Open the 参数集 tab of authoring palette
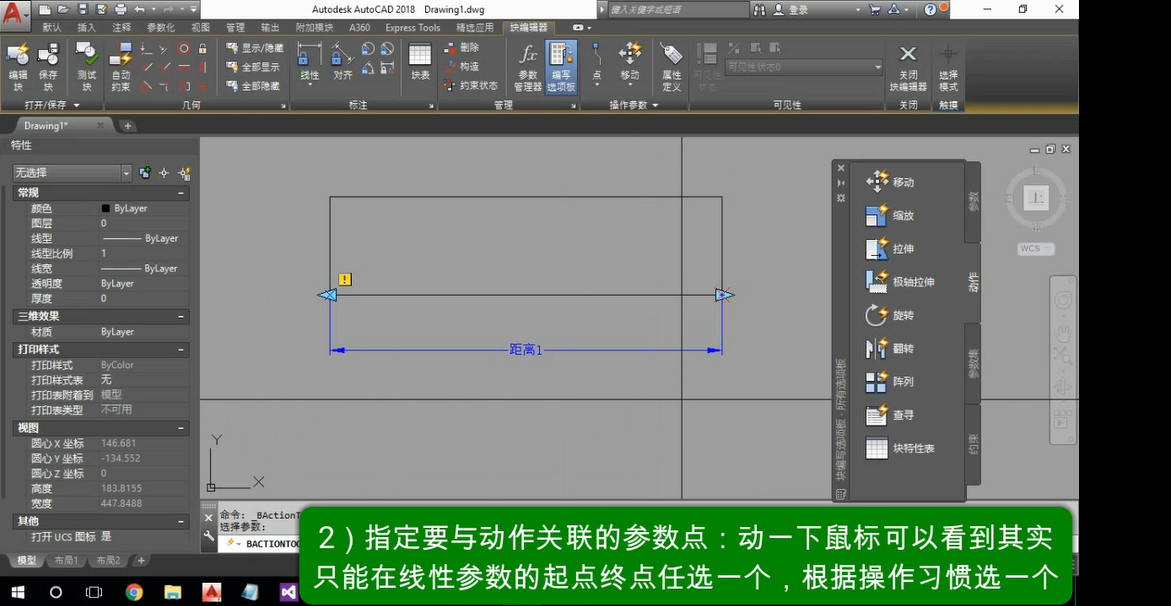This screenshot has height=606, width=1171. tap(973, 364)
